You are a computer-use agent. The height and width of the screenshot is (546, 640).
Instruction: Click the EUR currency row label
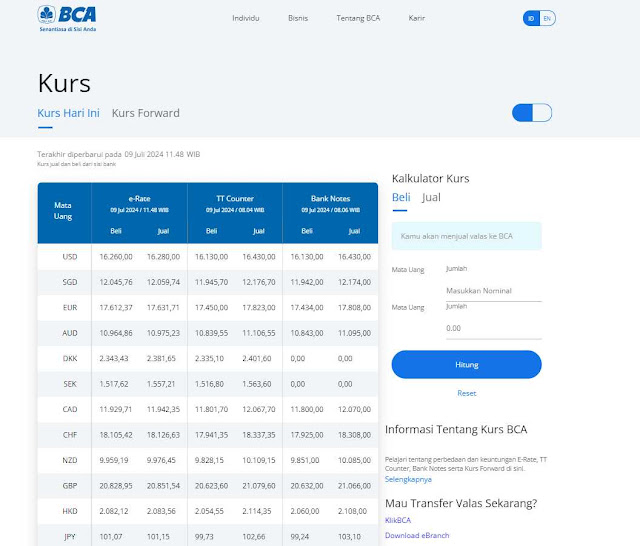click(70, 307)
